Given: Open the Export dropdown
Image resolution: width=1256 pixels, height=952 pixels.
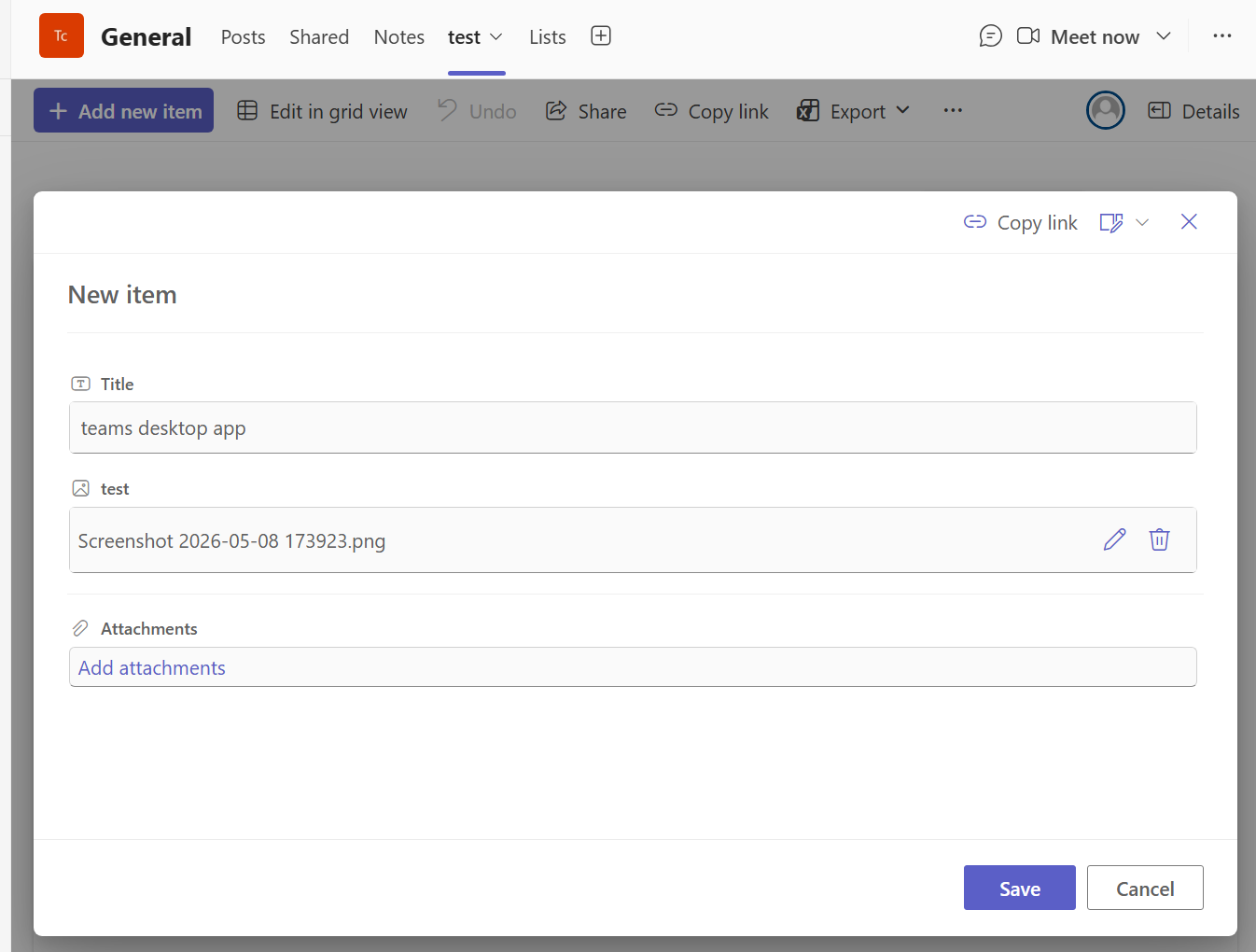Looking at the screenshot, I should 853,111.
